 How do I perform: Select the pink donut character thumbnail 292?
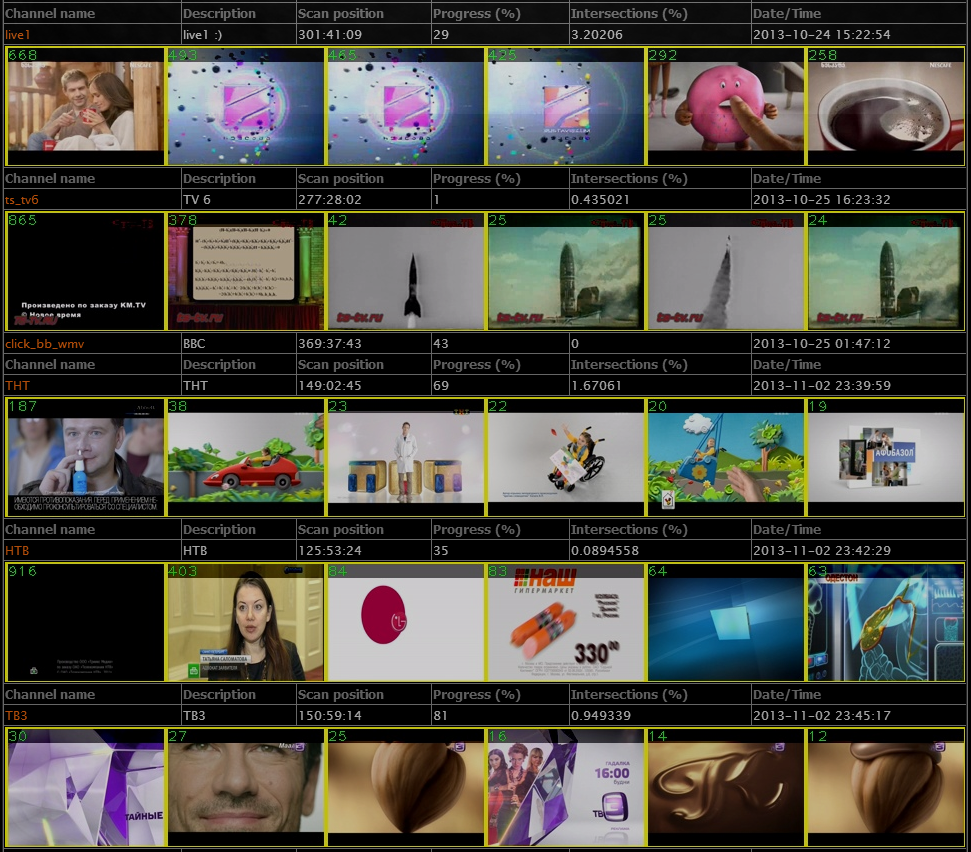pyautogui.click(x=725, y=106)
